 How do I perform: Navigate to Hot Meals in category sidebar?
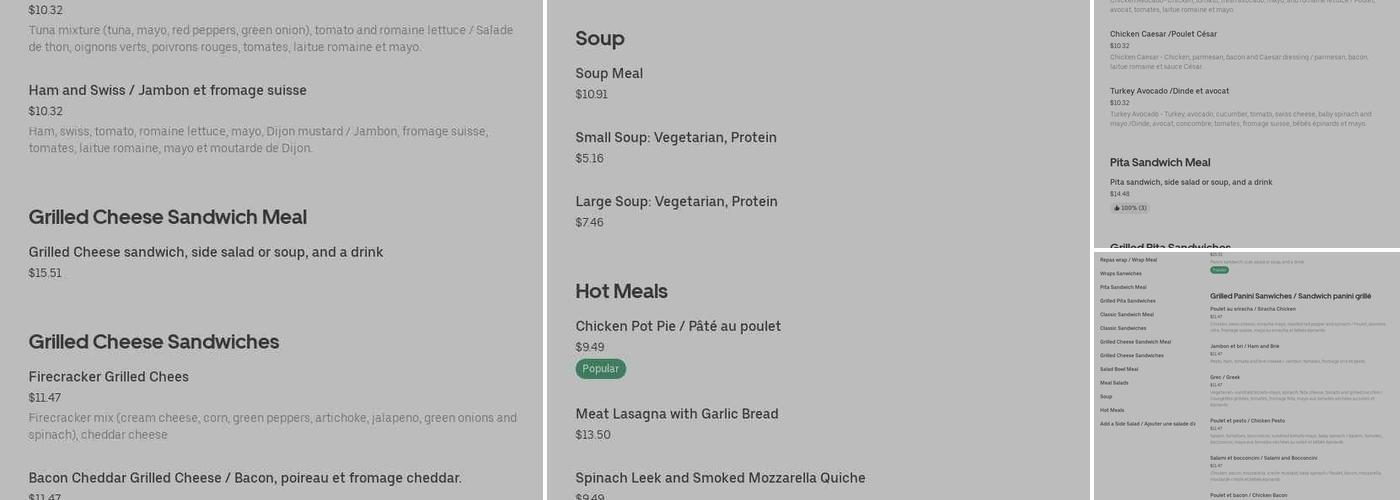[1112, 410]
